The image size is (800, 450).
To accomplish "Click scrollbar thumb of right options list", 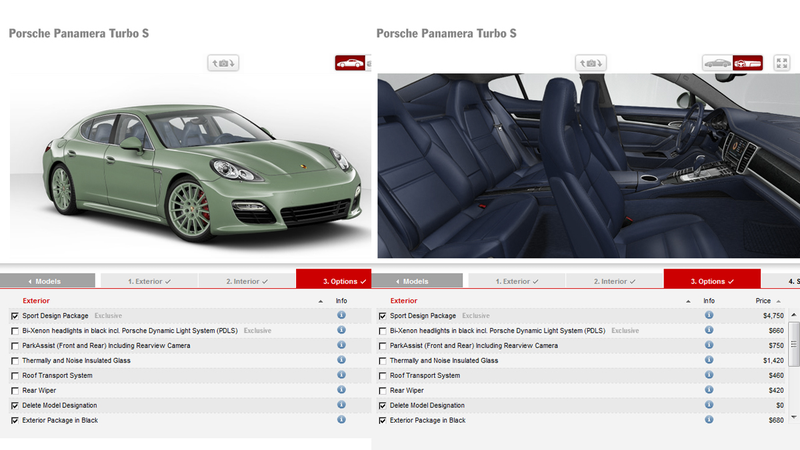I will coord(794,344).
